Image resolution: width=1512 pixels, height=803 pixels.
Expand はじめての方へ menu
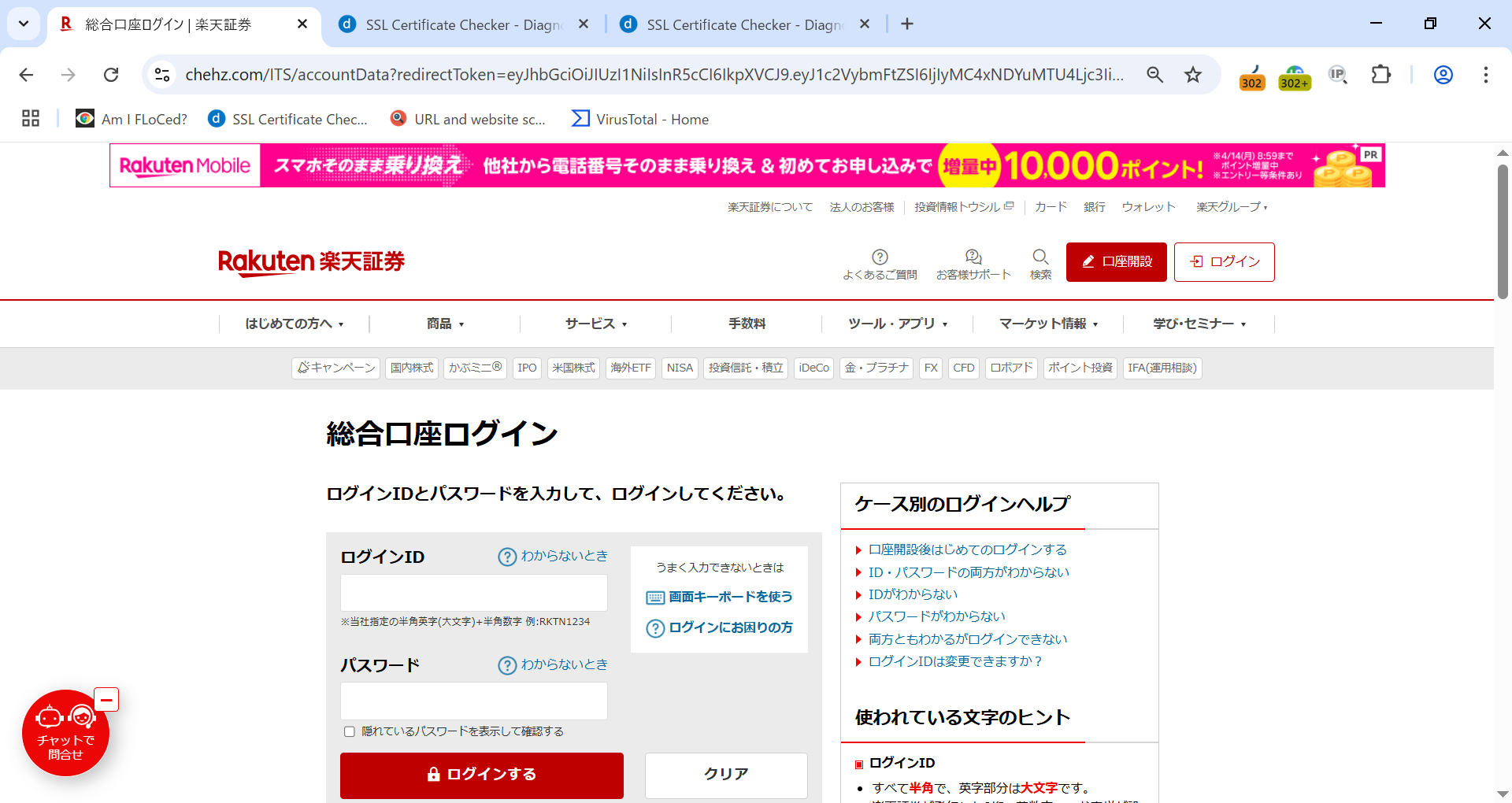point(295,324)
